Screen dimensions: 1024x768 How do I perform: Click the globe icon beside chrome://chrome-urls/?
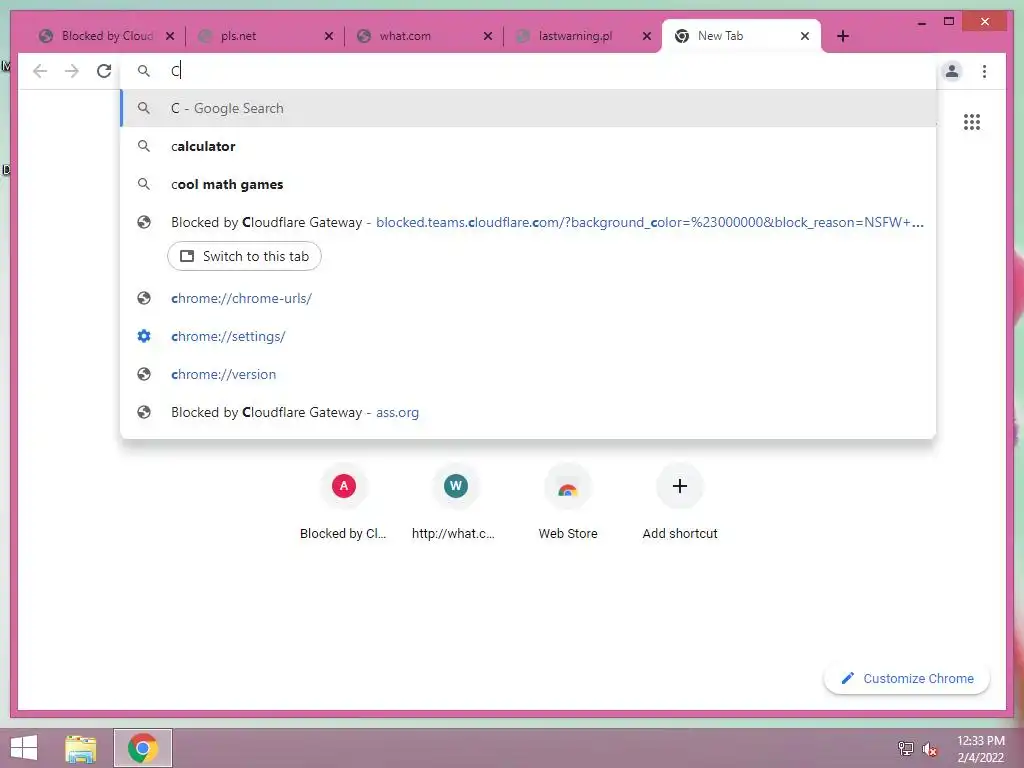[144, 298]
